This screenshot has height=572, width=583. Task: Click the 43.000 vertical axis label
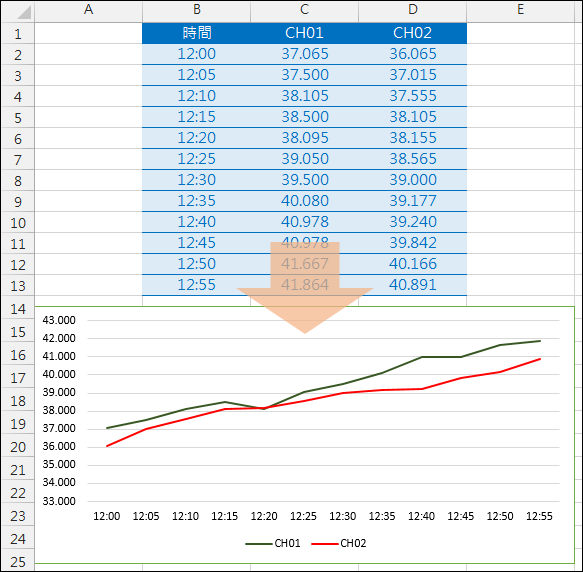[59, 320]
